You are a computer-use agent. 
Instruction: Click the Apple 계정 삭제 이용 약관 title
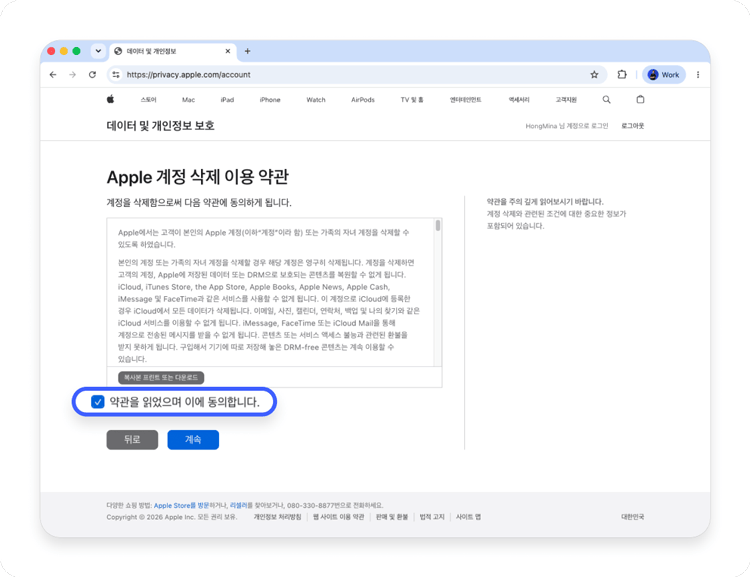pos(198,177)
